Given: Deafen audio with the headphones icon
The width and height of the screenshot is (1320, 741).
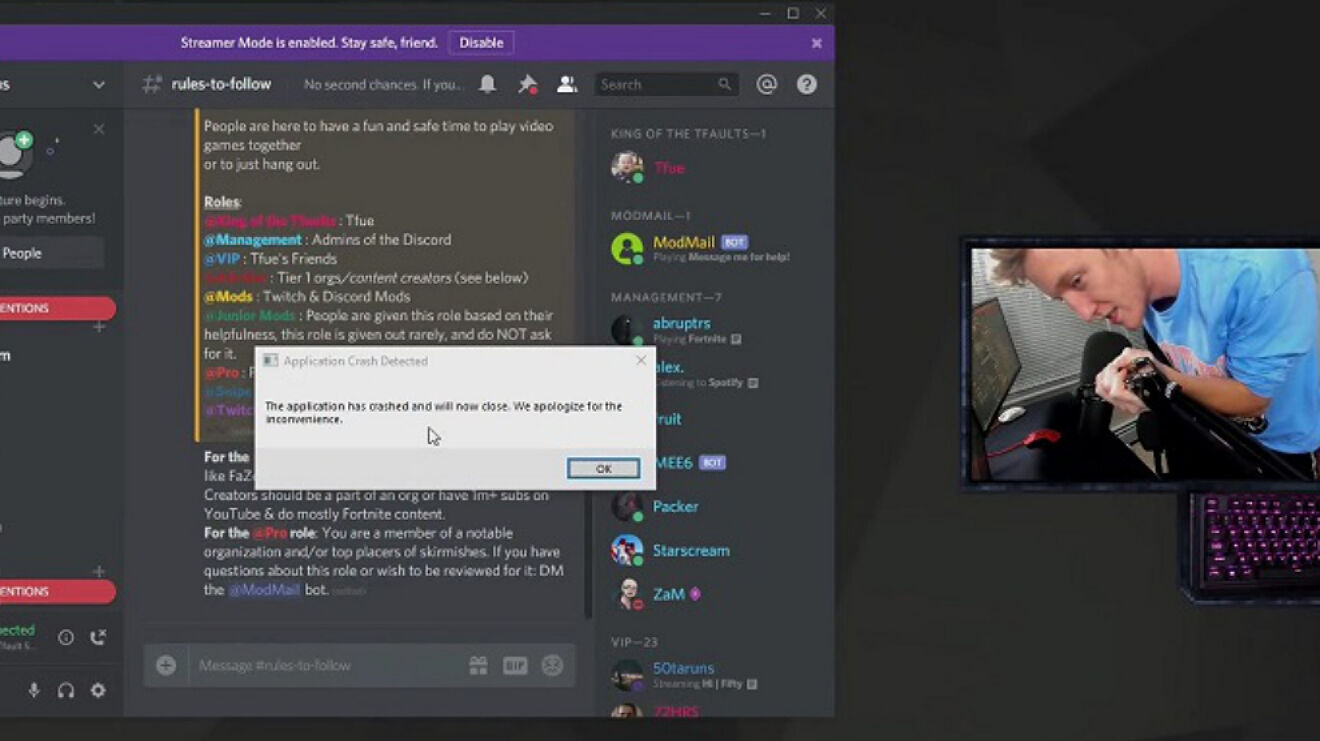Looking at the screenshot, I should tap(66, 690).
